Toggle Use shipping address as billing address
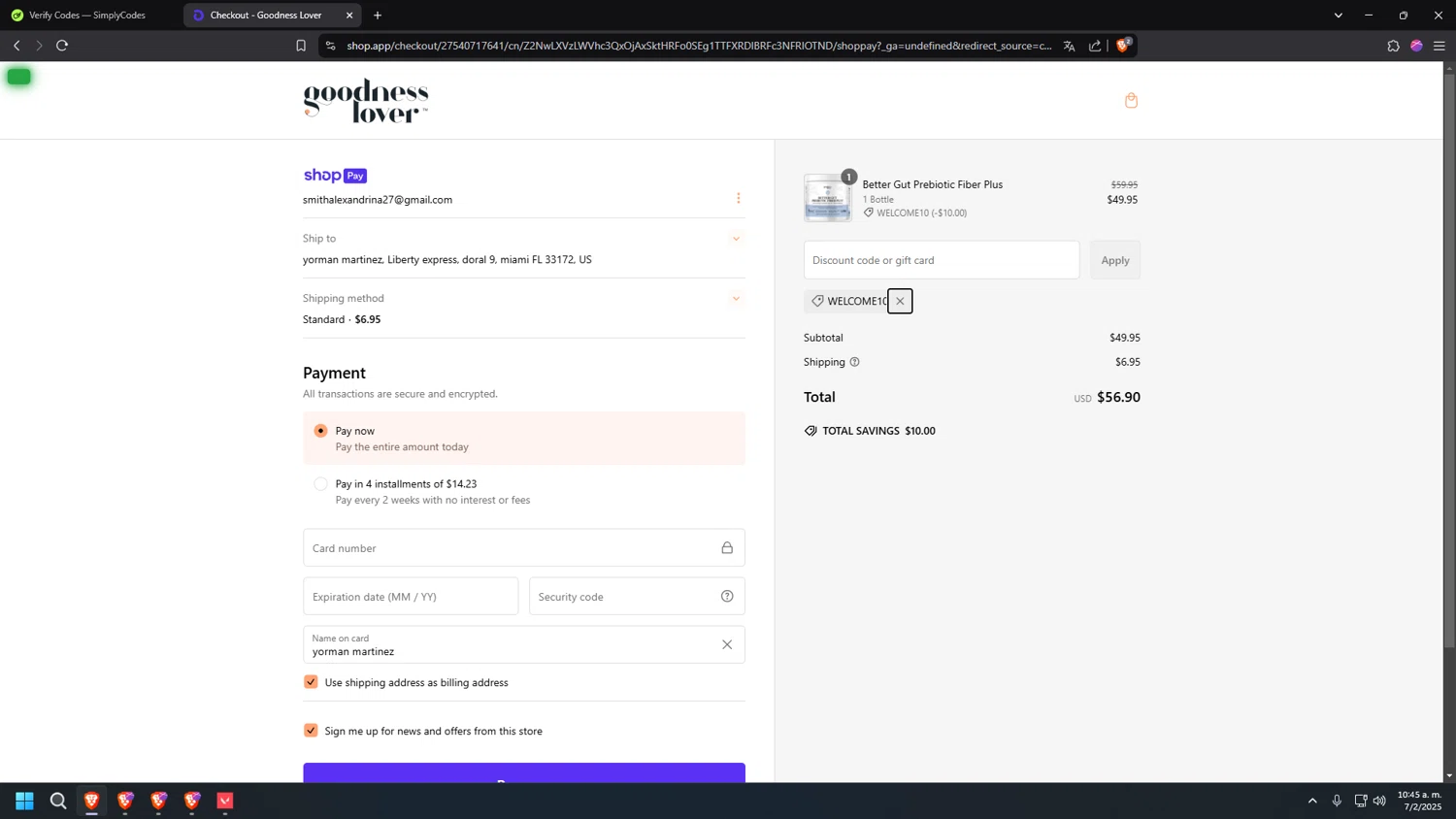The height and width of the screenshot is (819, 1456). [x=311, y=682]
